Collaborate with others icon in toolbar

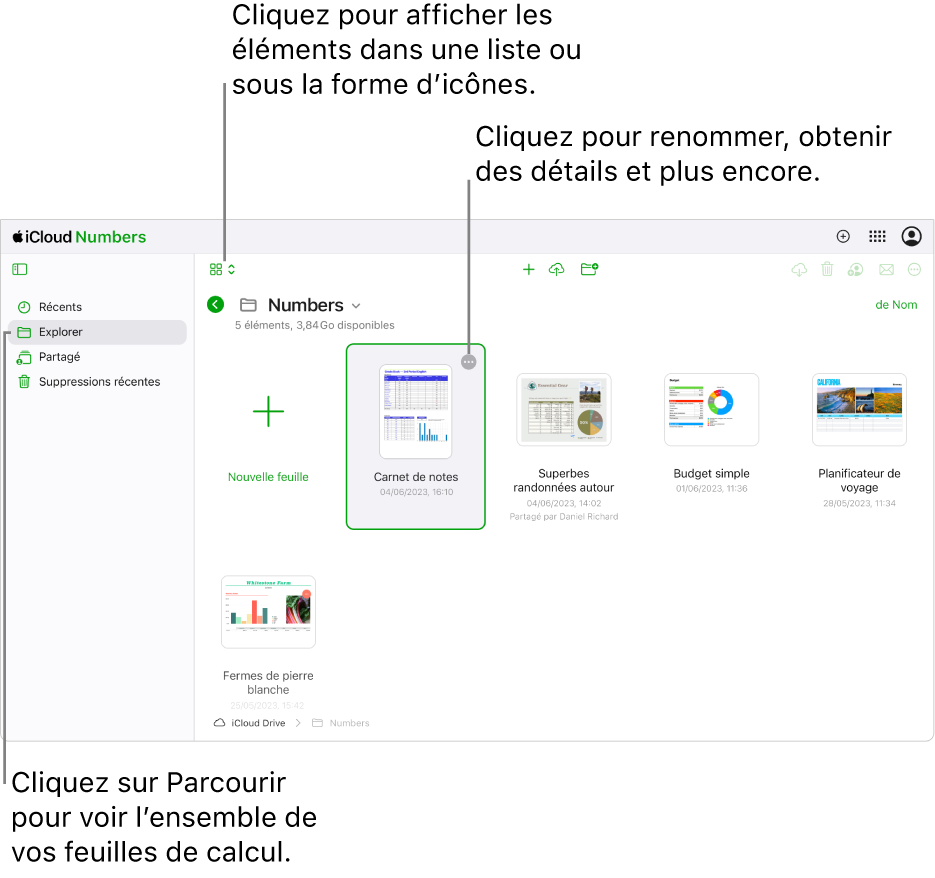point(856,270)
